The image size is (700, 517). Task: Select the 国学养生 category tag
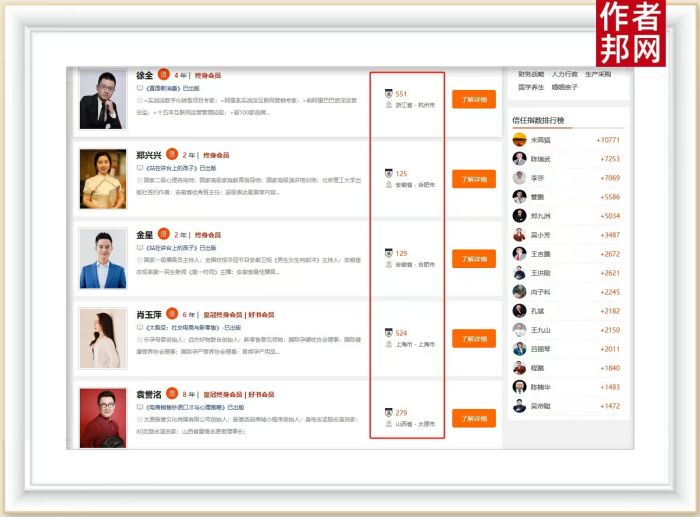[x=531, y=87]
